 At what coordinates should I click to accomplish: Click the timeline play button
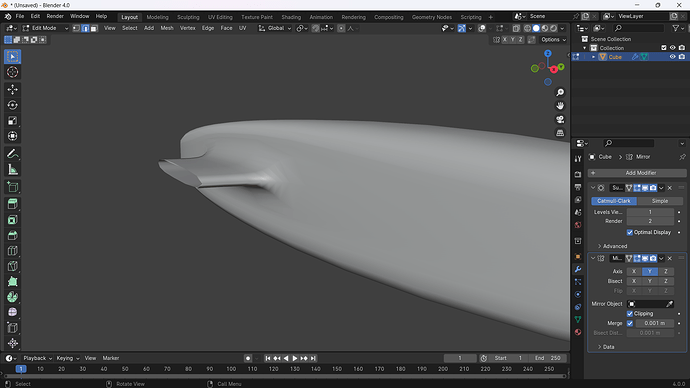[x=295, y=359]
